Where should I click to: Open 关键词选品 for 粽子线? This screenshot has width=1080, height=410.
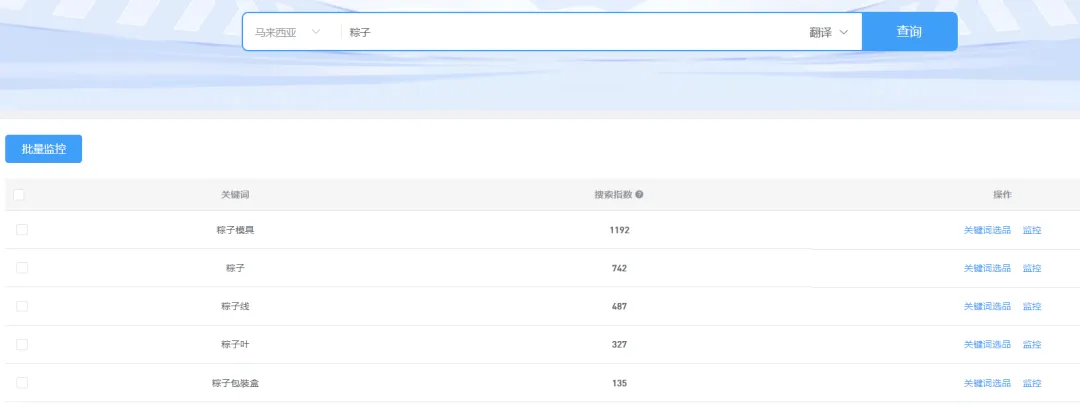[x=987, y=306]
